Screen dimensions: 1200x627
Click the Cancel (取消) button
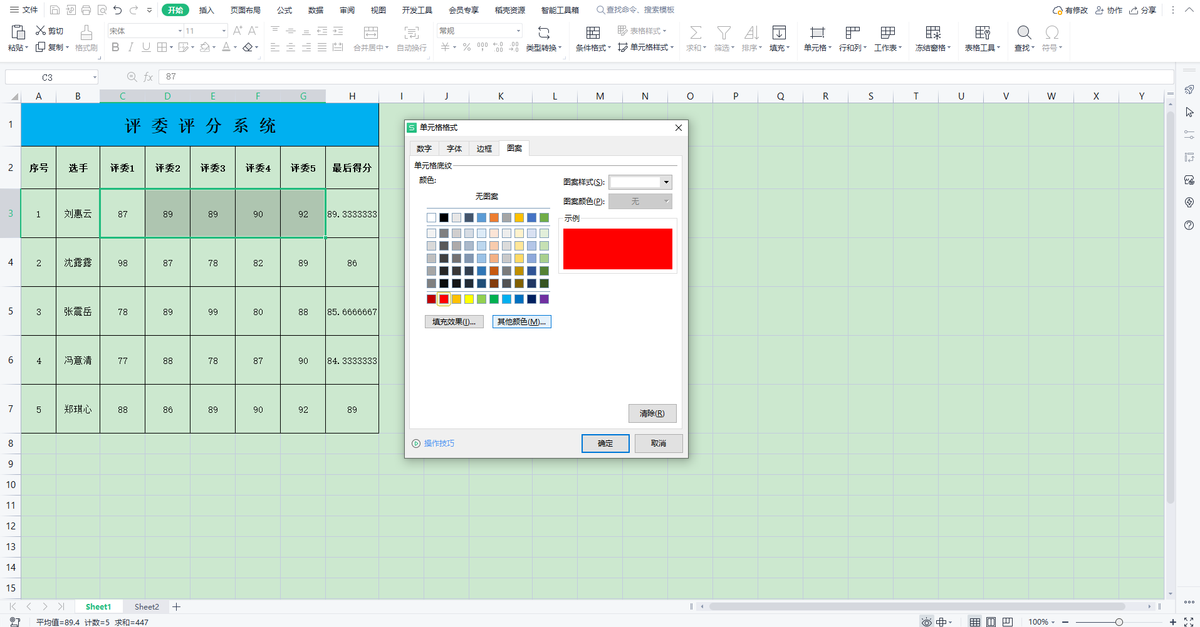point(658,443)
